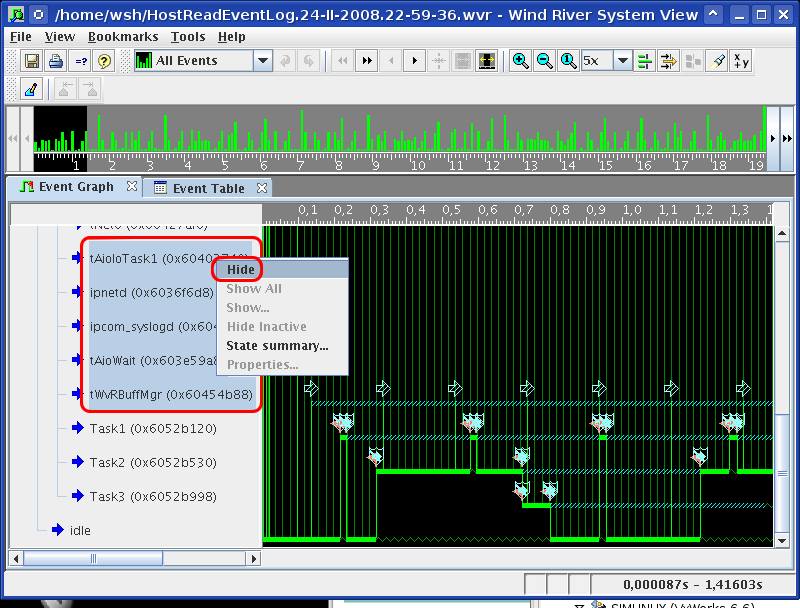
Task: Click the fast-forward double-arrow toolbar button
Action: pyautogui.click(x=367, y=61)
